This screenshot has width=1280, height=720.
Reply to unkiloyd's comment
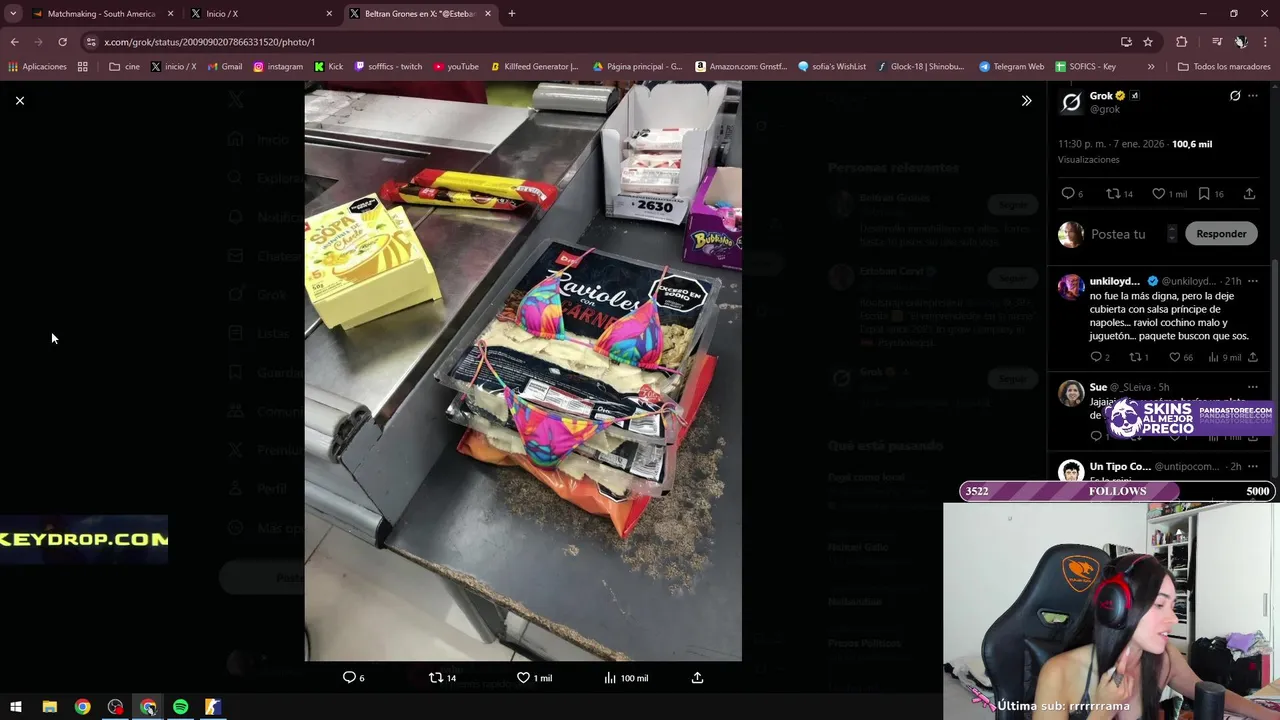point(1098,357)
